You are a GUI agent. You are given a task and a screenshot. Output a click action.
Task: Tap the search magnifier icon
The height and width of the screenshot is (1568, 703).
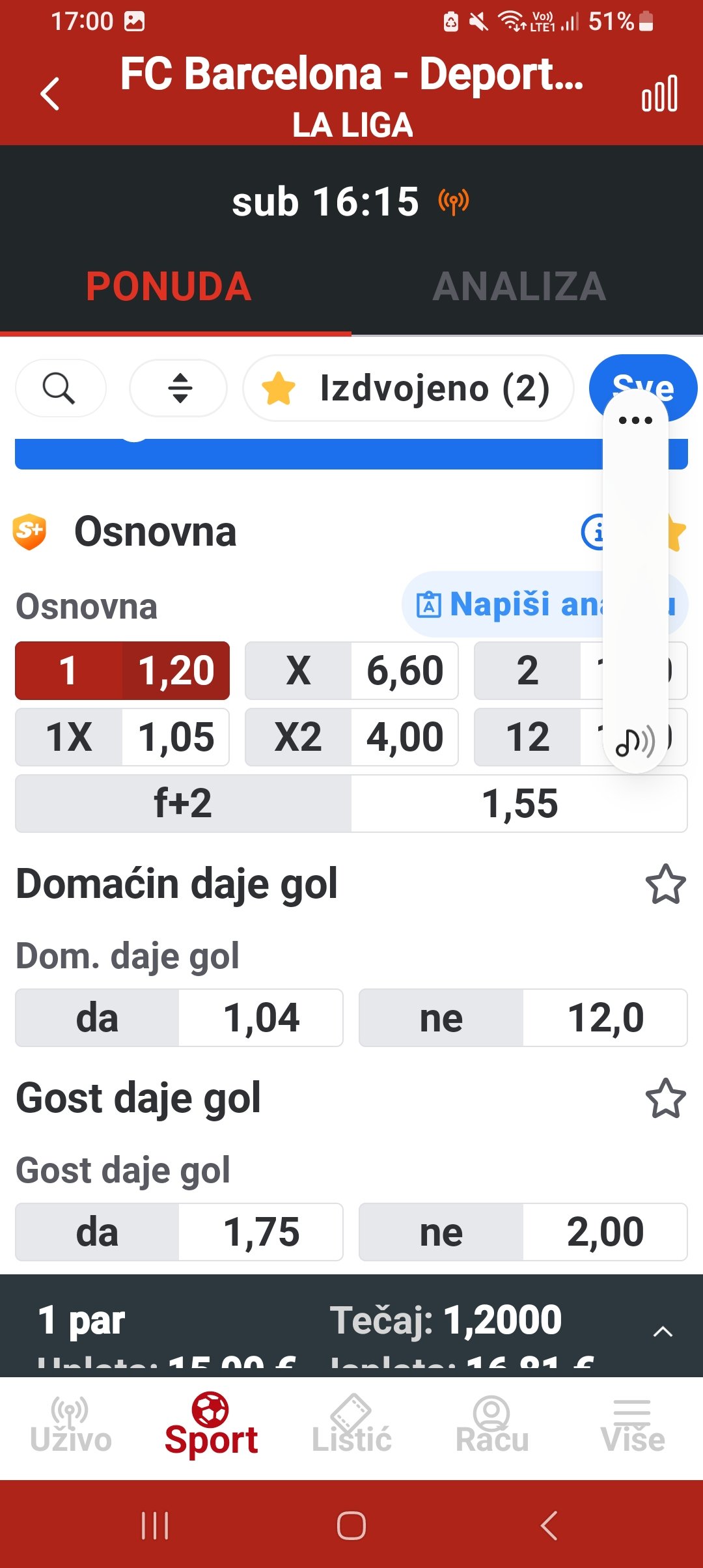tap(59, 389)
